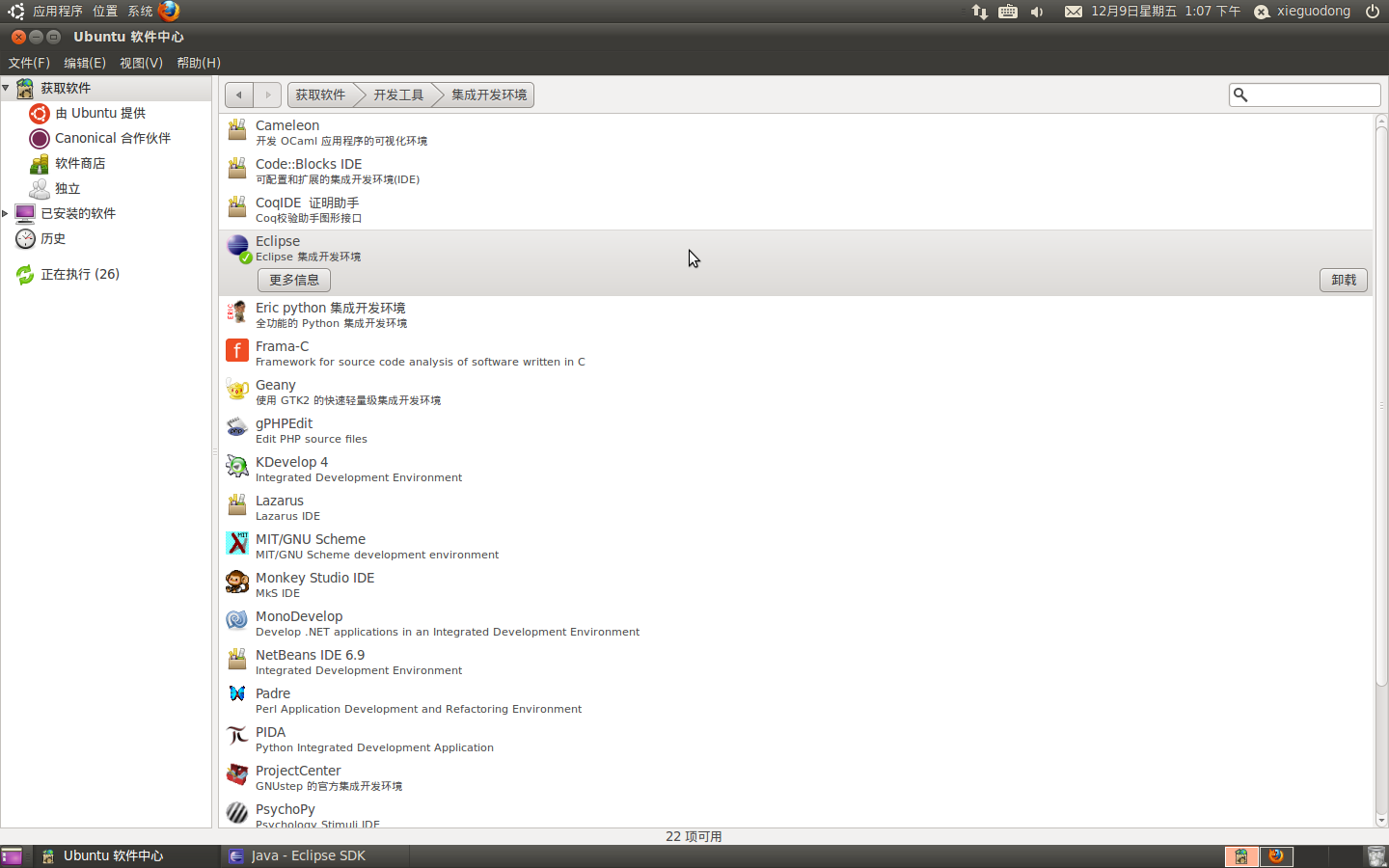This screenshot has width=1389, height=868.
Task: Open the 位置 panel menu
Action: (x=105, y=12)
